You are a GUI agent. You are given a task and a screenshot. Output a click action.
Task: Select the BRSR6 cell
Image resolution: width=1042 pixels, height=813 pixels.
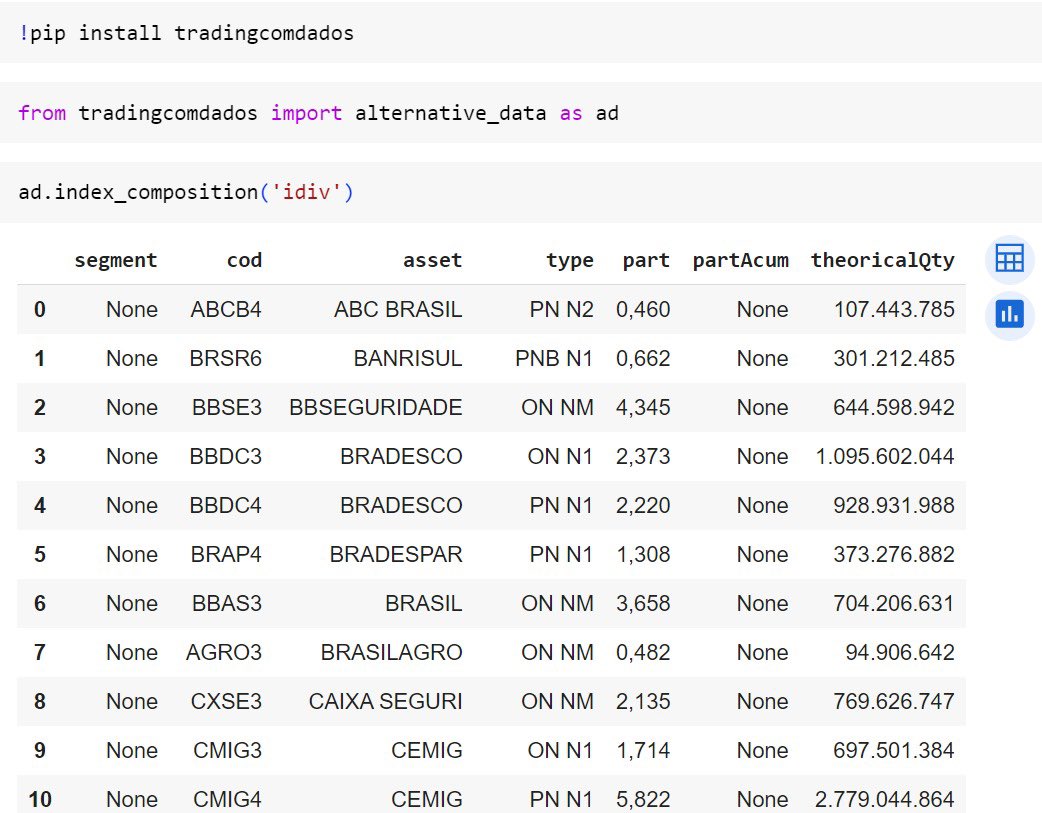point(225,358)
